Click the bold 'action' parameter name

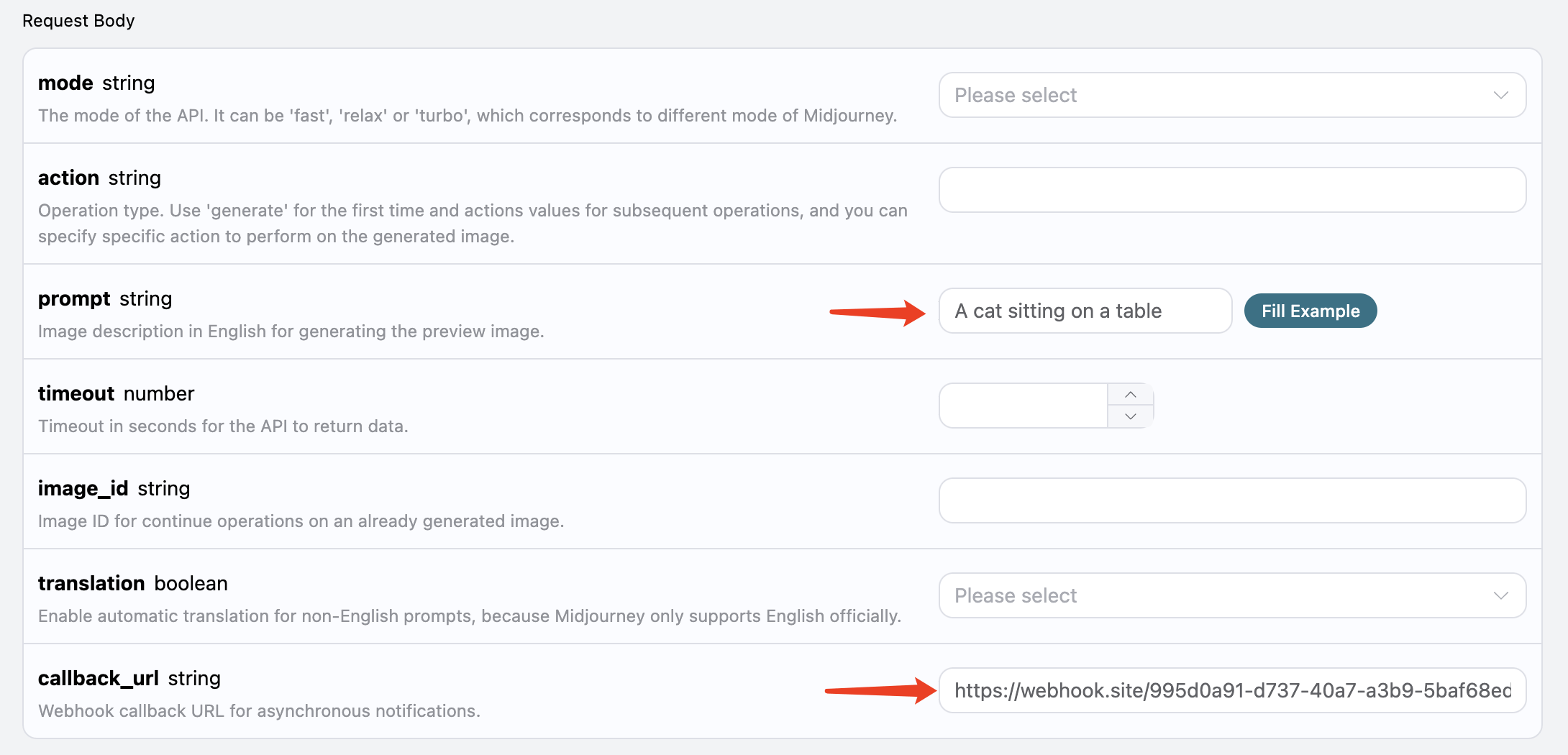point(68,178)
